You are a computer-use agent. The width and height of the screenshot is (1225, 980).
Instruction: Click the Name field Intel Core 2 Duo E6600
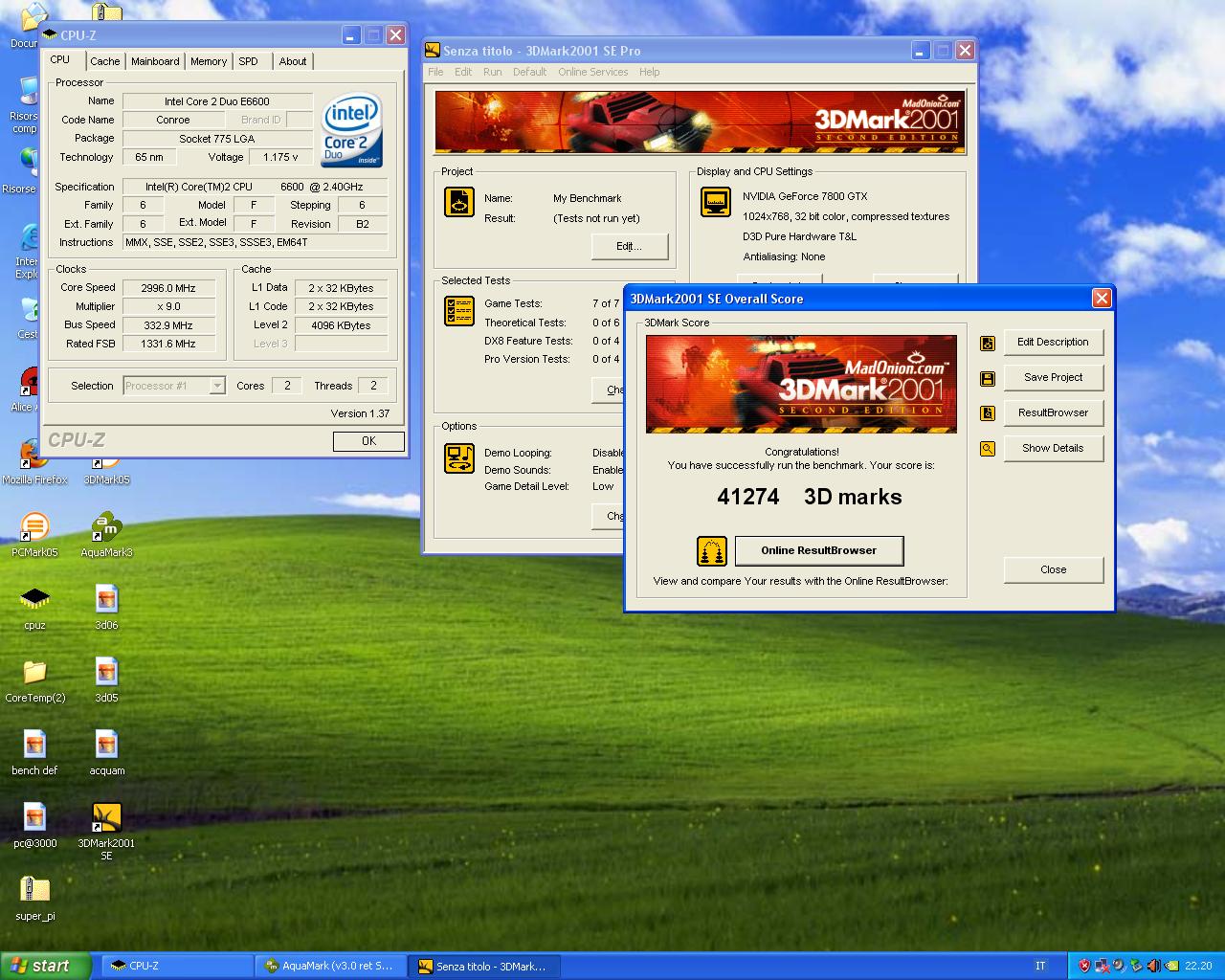(x=217, y=101)
